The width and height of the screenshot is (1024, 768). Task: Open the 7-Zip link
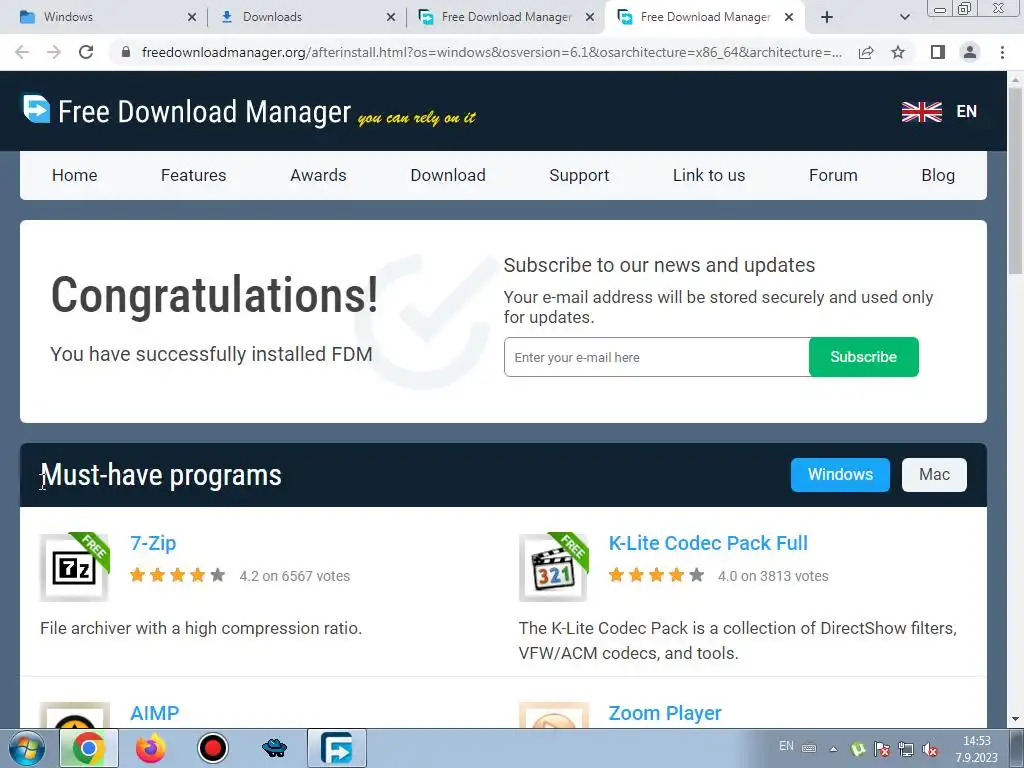click(153, 543)
